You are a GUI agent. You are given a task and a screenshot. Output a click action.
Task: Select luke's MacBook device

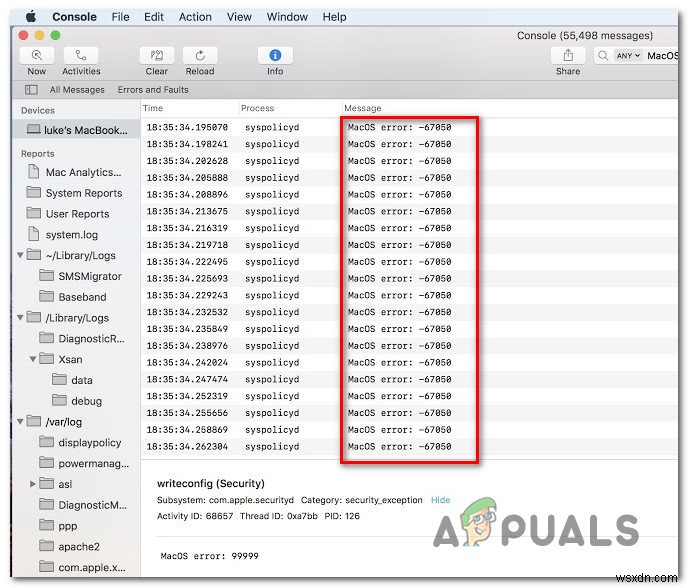76,130
